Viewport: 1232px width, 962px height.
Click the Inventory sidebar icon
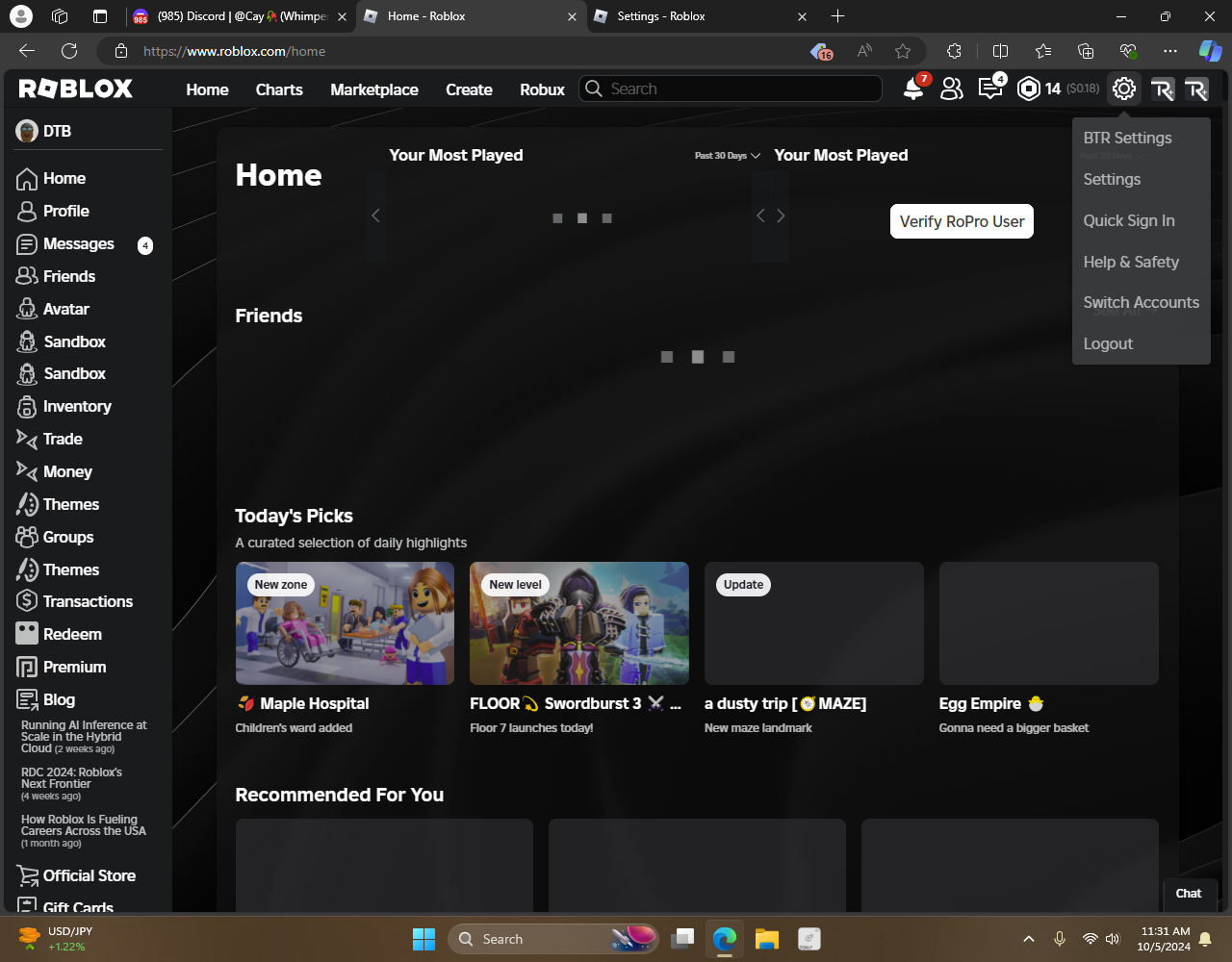click(x=27, y=407)
